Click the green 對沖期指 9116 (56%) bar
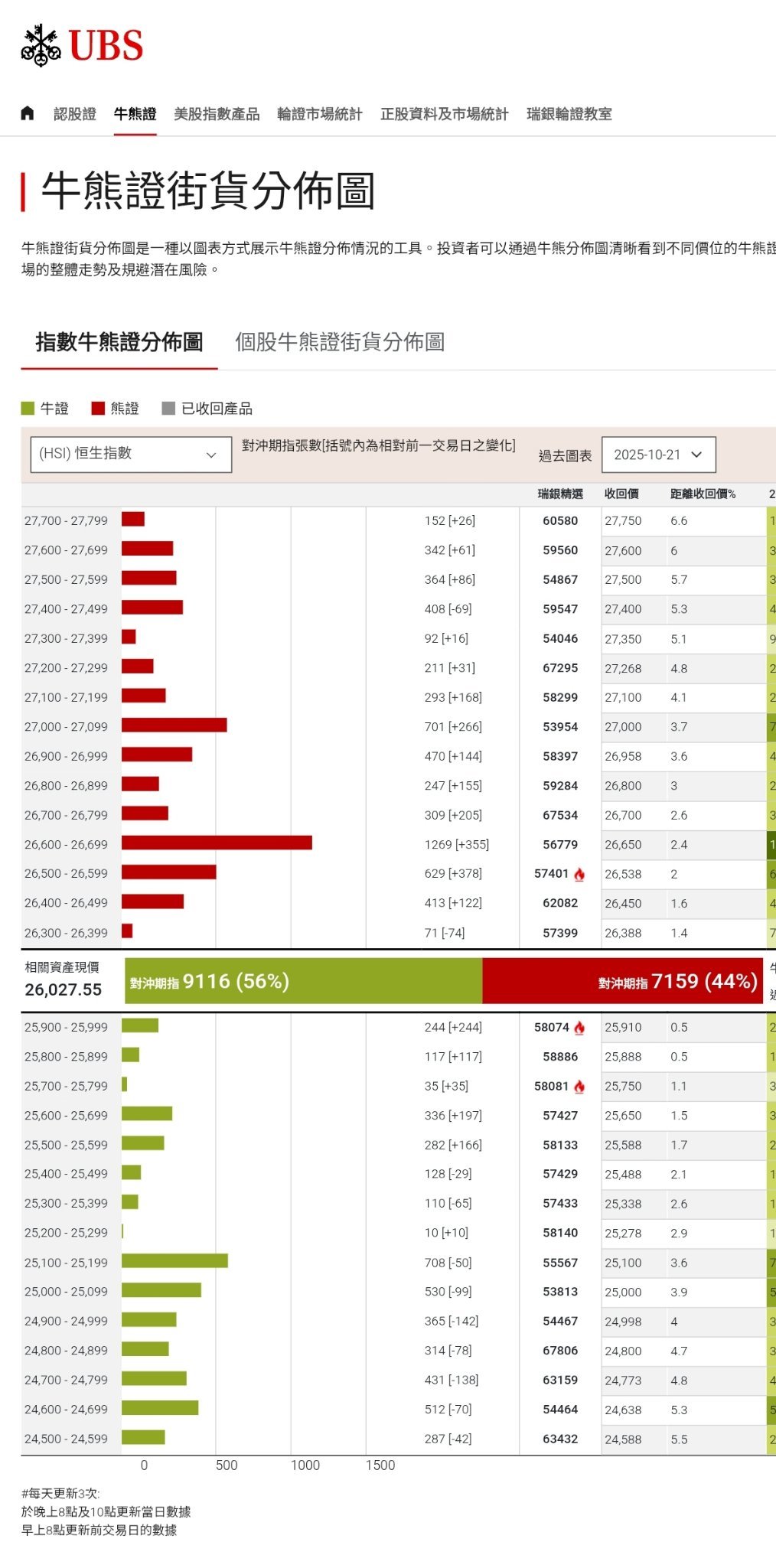The height and width of the screenshot is (1568, 776). [x=303, y=981]
